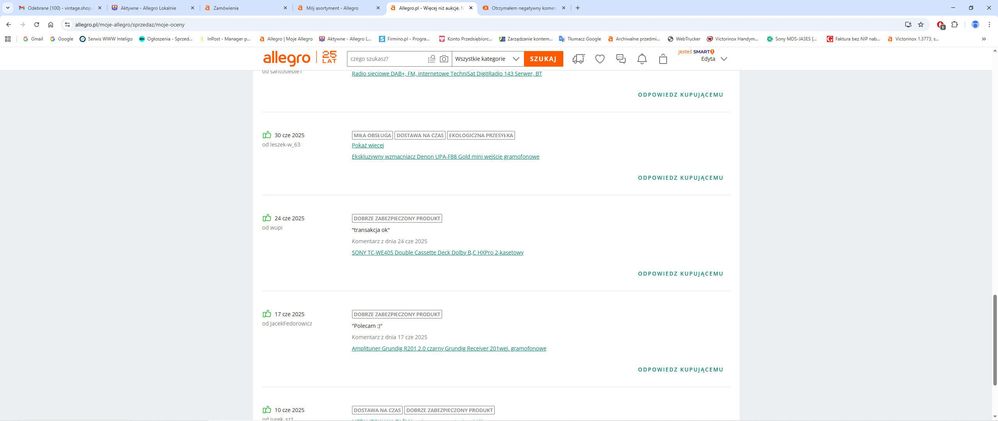Show more bookmarks with the overflow chevron
998x421 pixels.
point(984,39)
